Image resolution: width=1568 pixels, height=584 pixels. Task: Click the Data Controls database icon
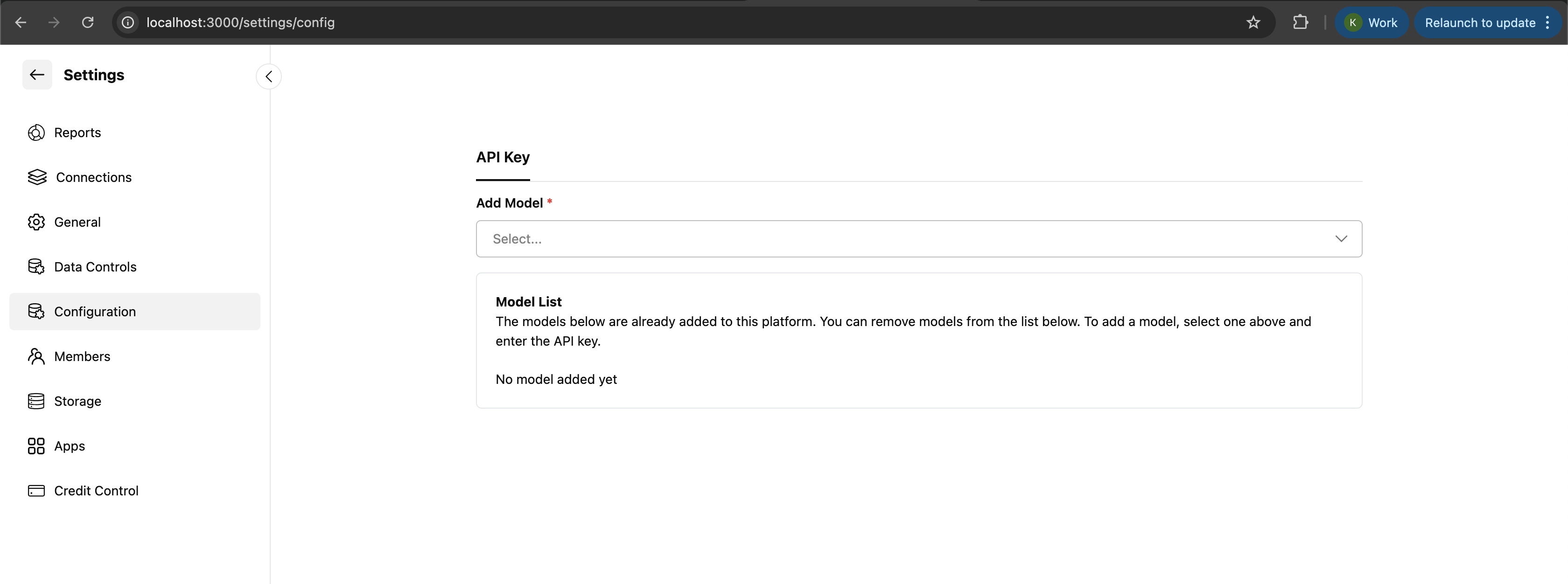(36, 266)
